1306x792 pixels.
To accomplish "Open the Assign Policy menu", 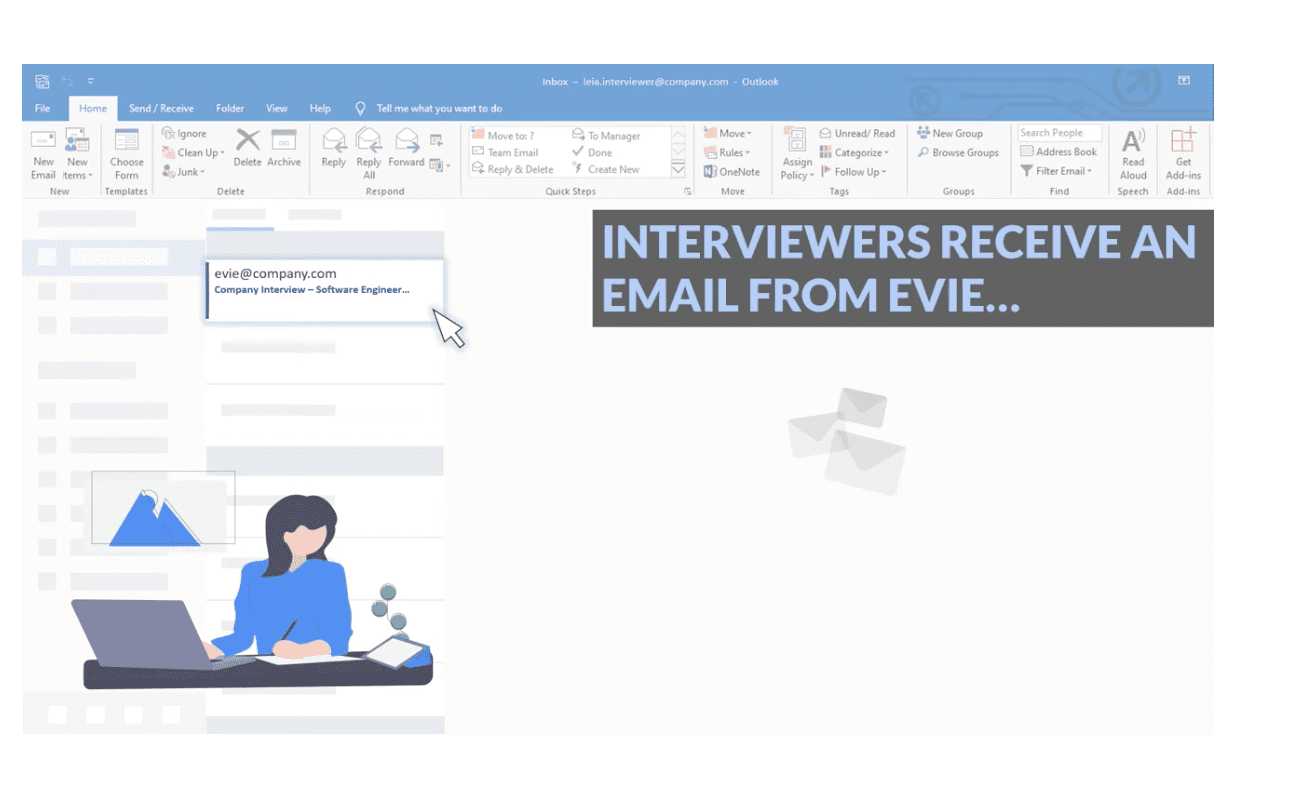I will [x=797, y=154].
